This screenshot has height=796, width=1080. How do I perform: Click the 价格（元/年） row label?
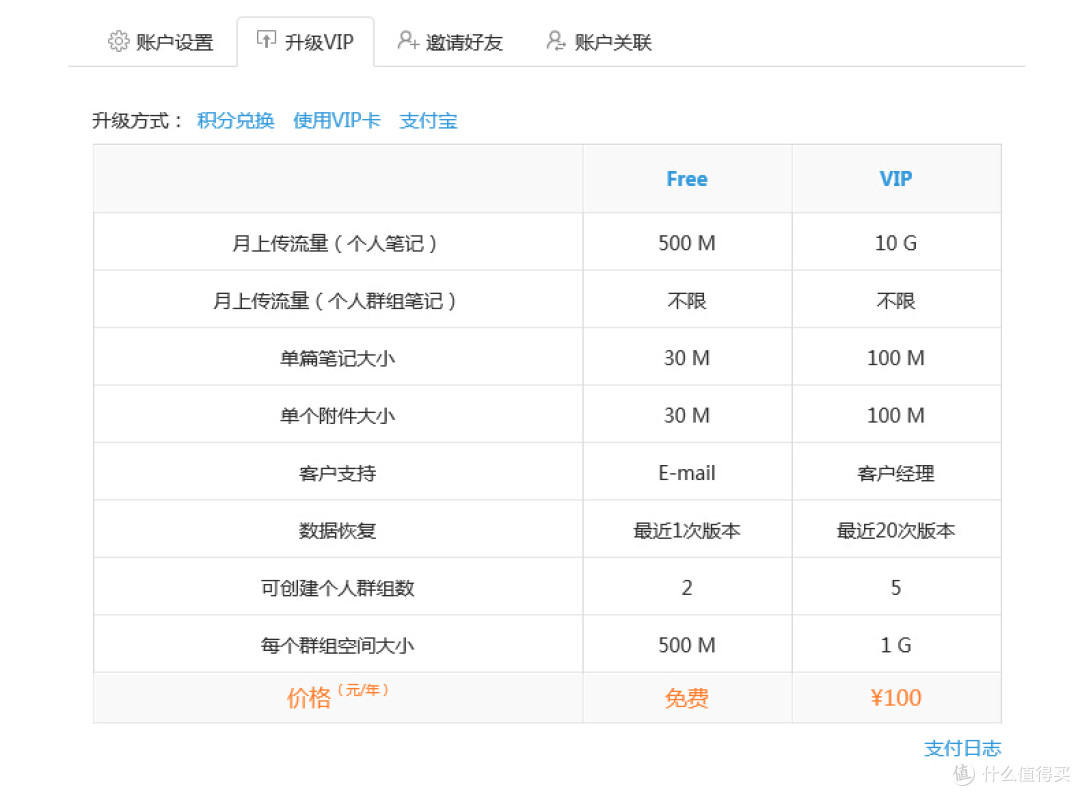click(337, 697)
